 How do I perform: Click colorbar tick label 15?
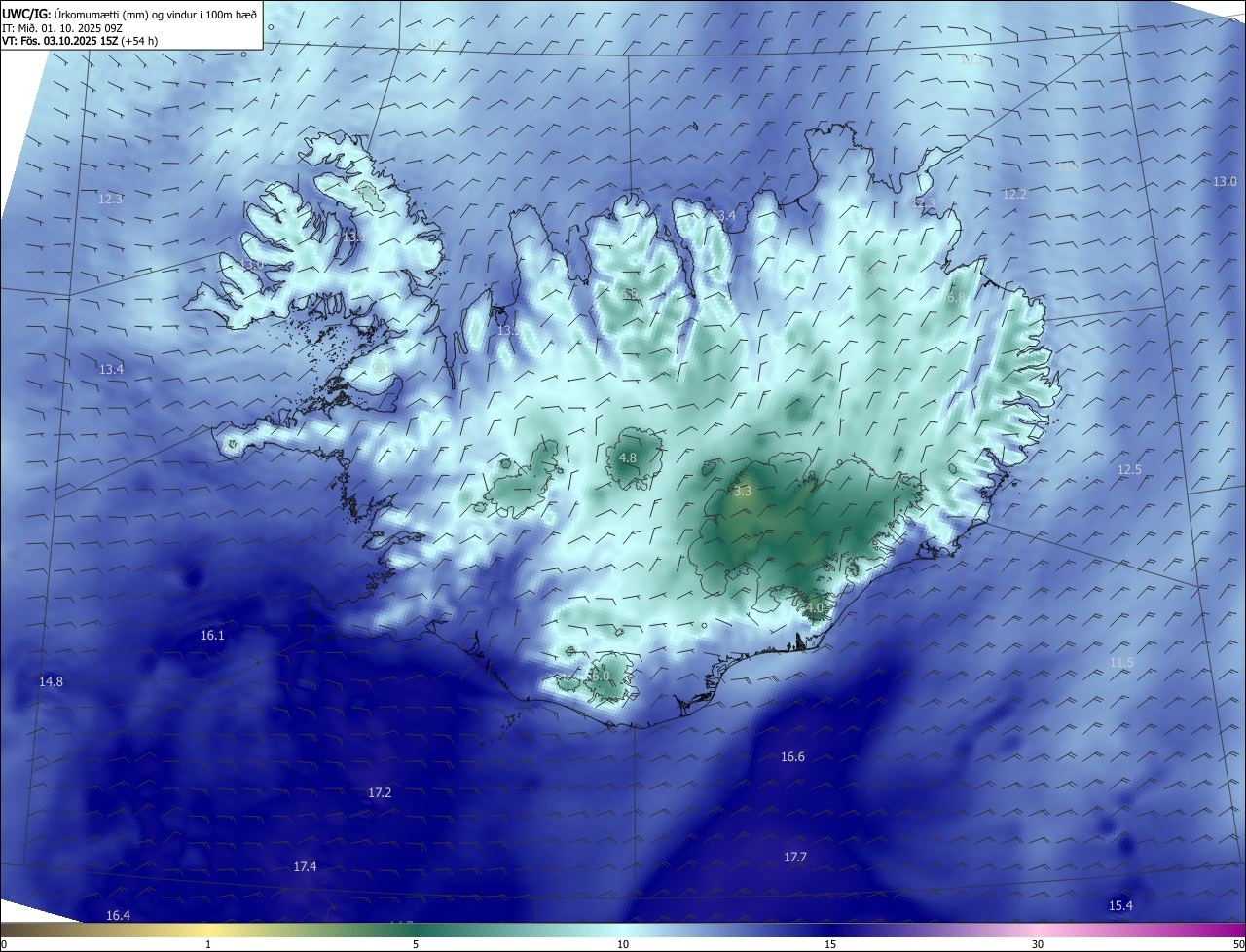point(830,944)
